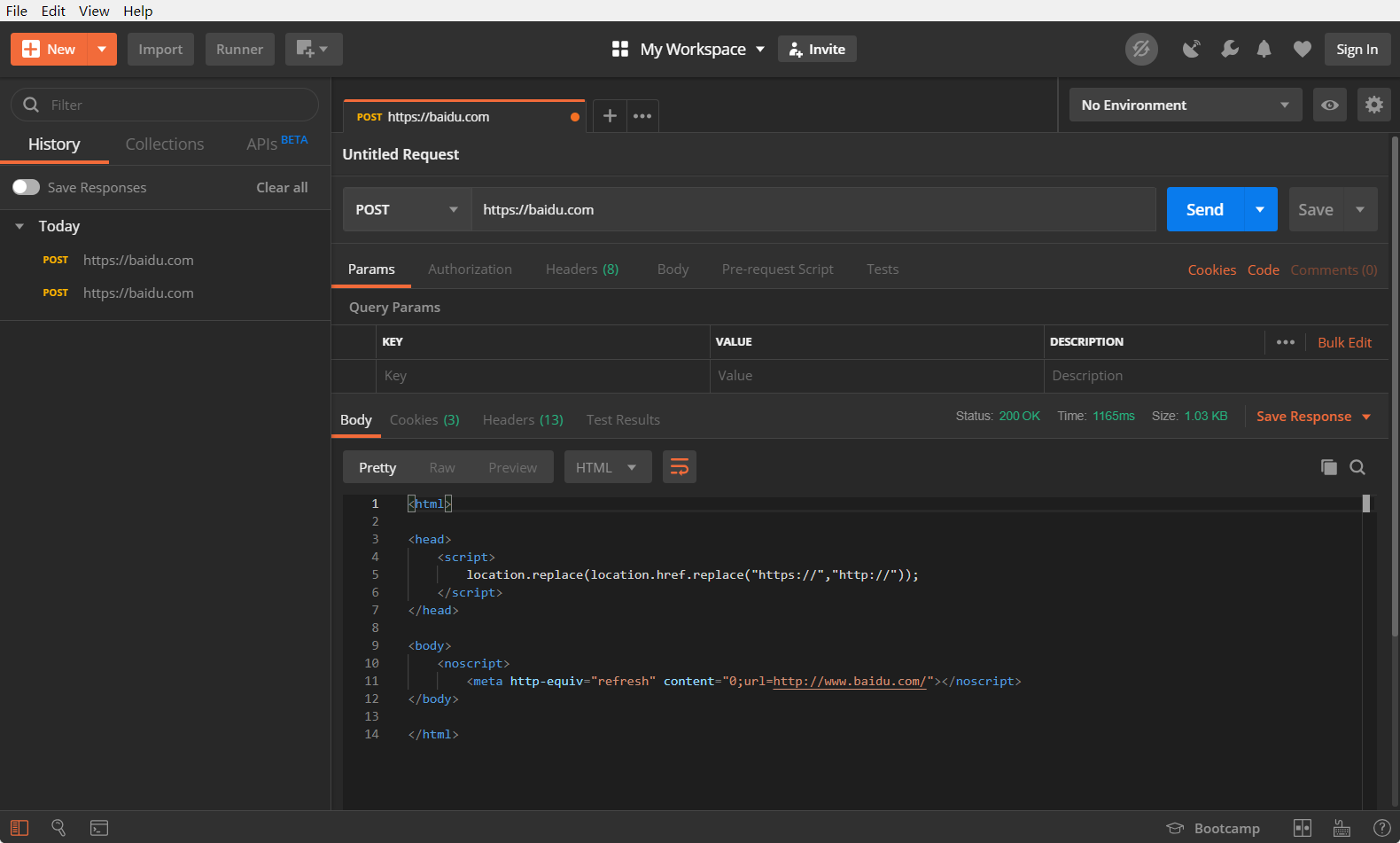This screenshot has height=843, width=1400.
Task: Click the unsaved changes dot on request tab
Action: pos(575,117)
